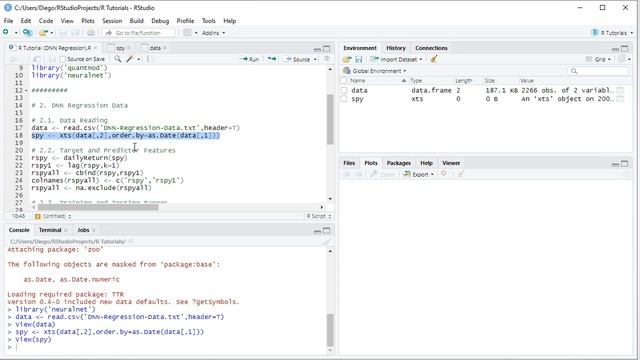
Task: Click the editor horizontal scrollbar thumb
Action: pos(98,207)
